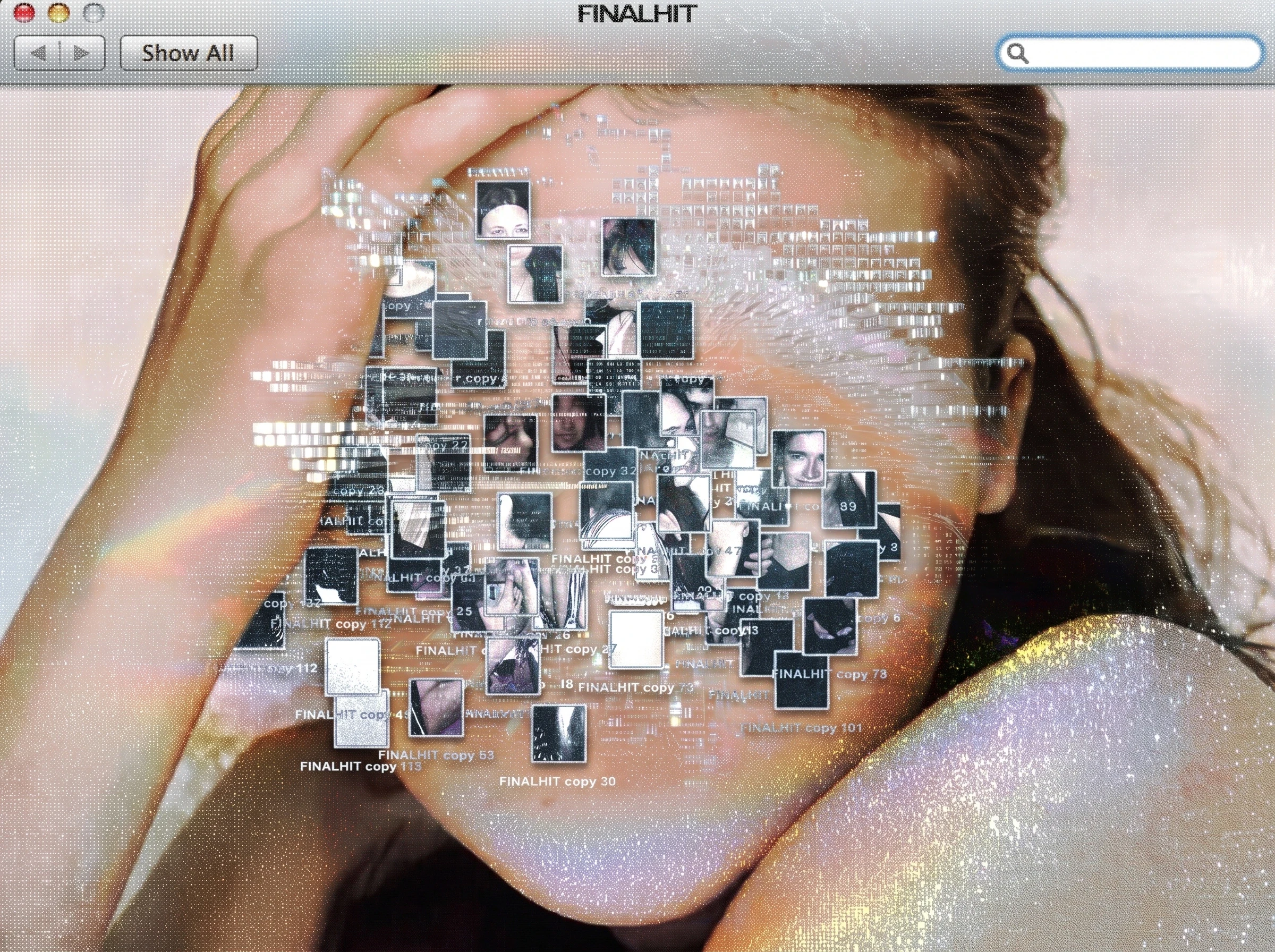Viewport: 1275px width, 952px height.
Task: Open the thumbnail of the woman wearing a headband
Action: pos(503,210)
